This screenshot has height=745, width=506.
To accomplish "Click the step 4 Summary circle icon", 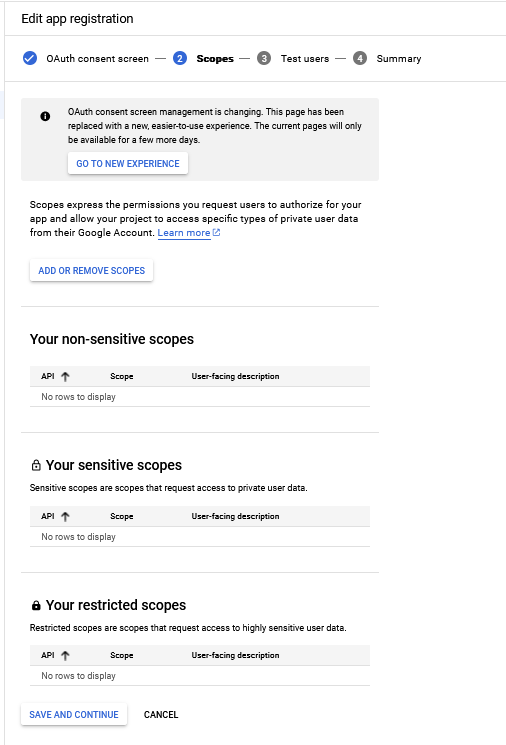I will click(x=360, y=58).
